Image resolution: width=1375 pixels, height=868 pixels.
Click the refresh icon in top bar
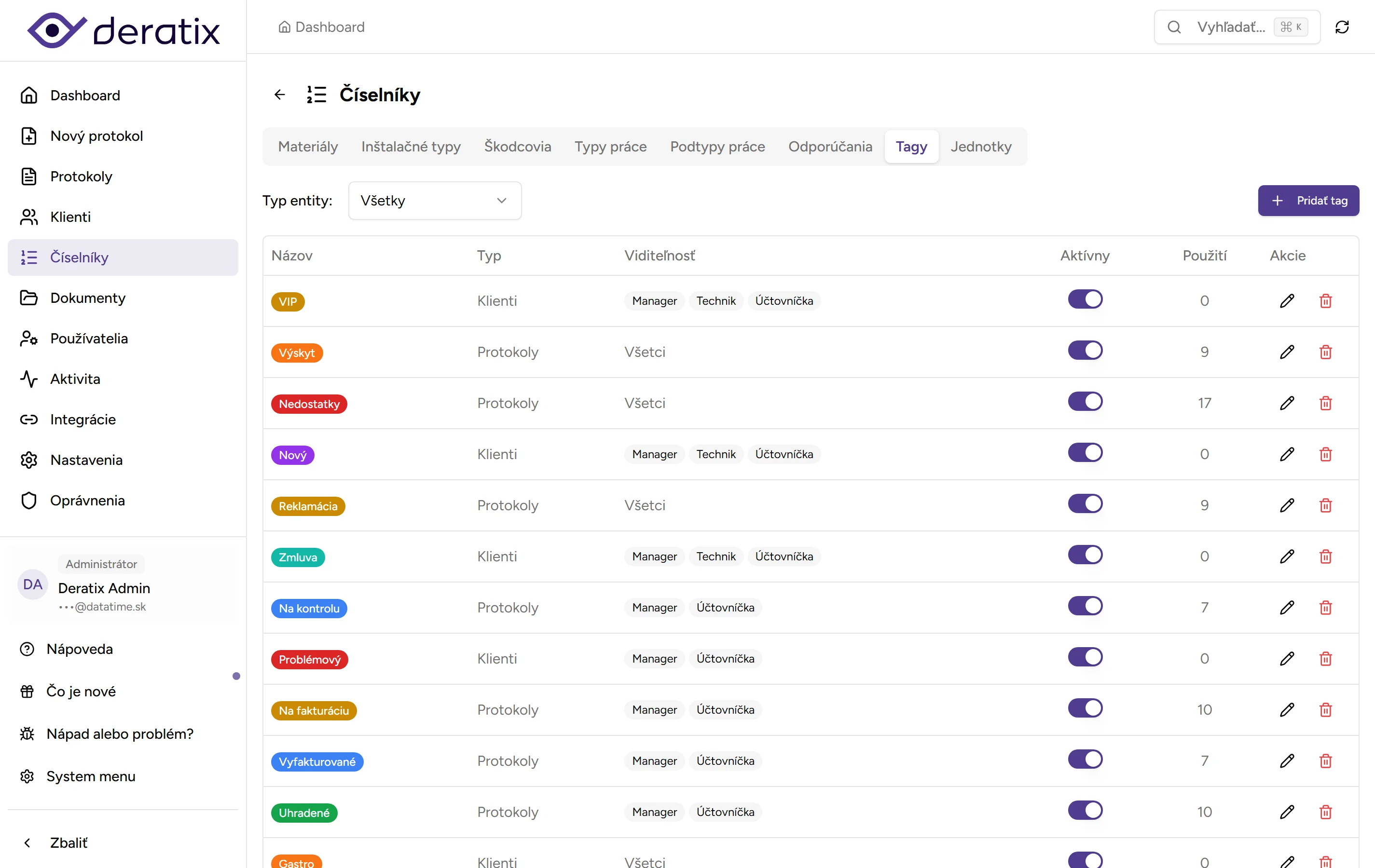1342,27
